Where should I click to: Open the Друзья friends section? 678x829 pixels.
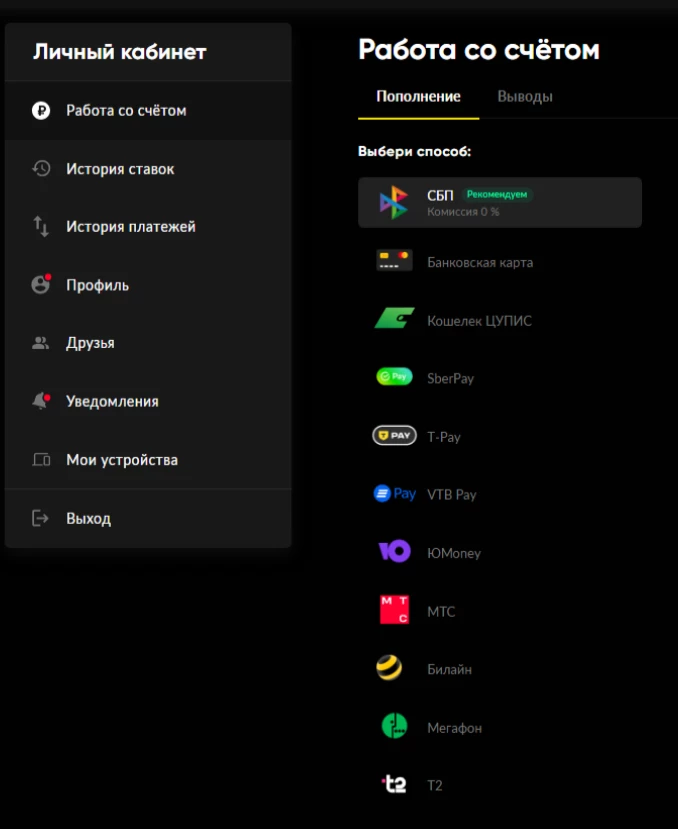point(90,343)
